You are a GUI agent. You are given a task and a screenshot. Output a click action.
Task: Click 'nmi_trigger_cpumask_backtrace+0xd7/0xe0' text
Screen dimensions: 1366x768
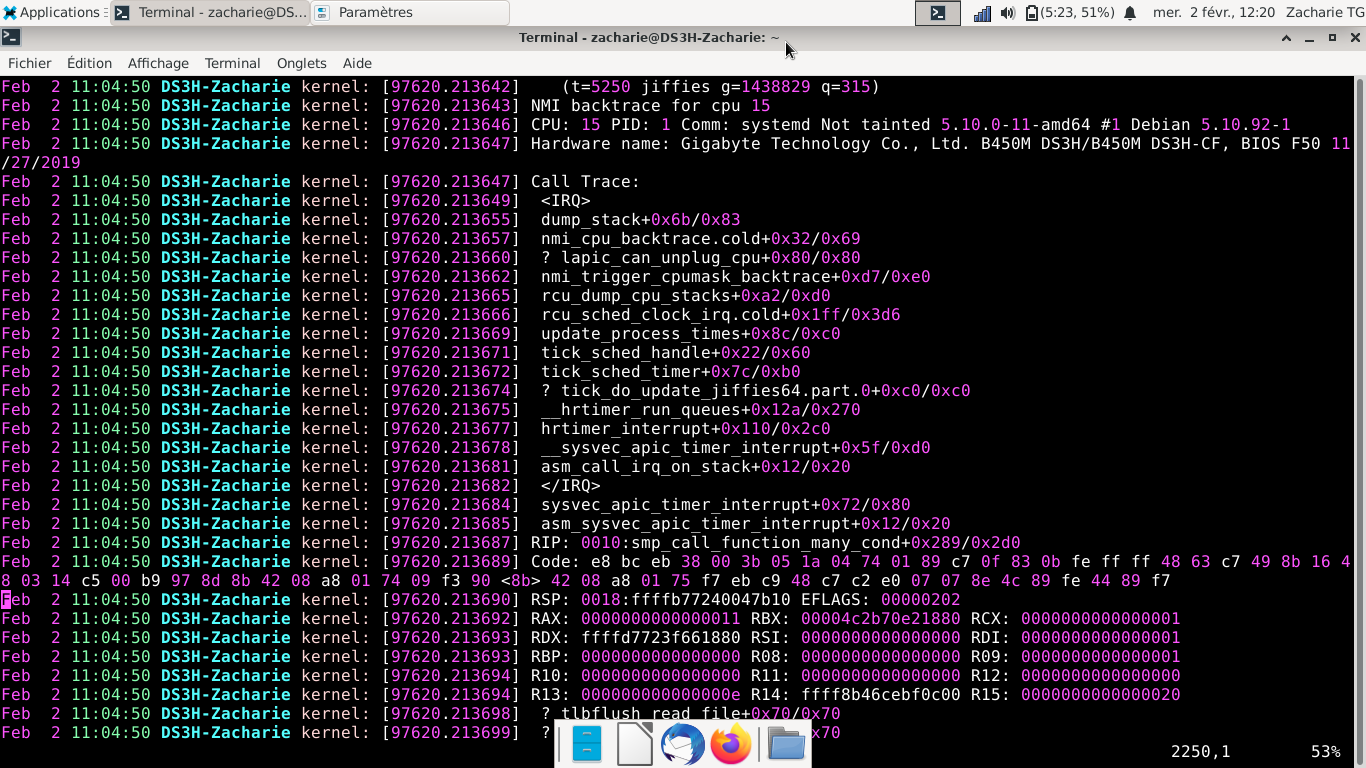coord(736,277)
